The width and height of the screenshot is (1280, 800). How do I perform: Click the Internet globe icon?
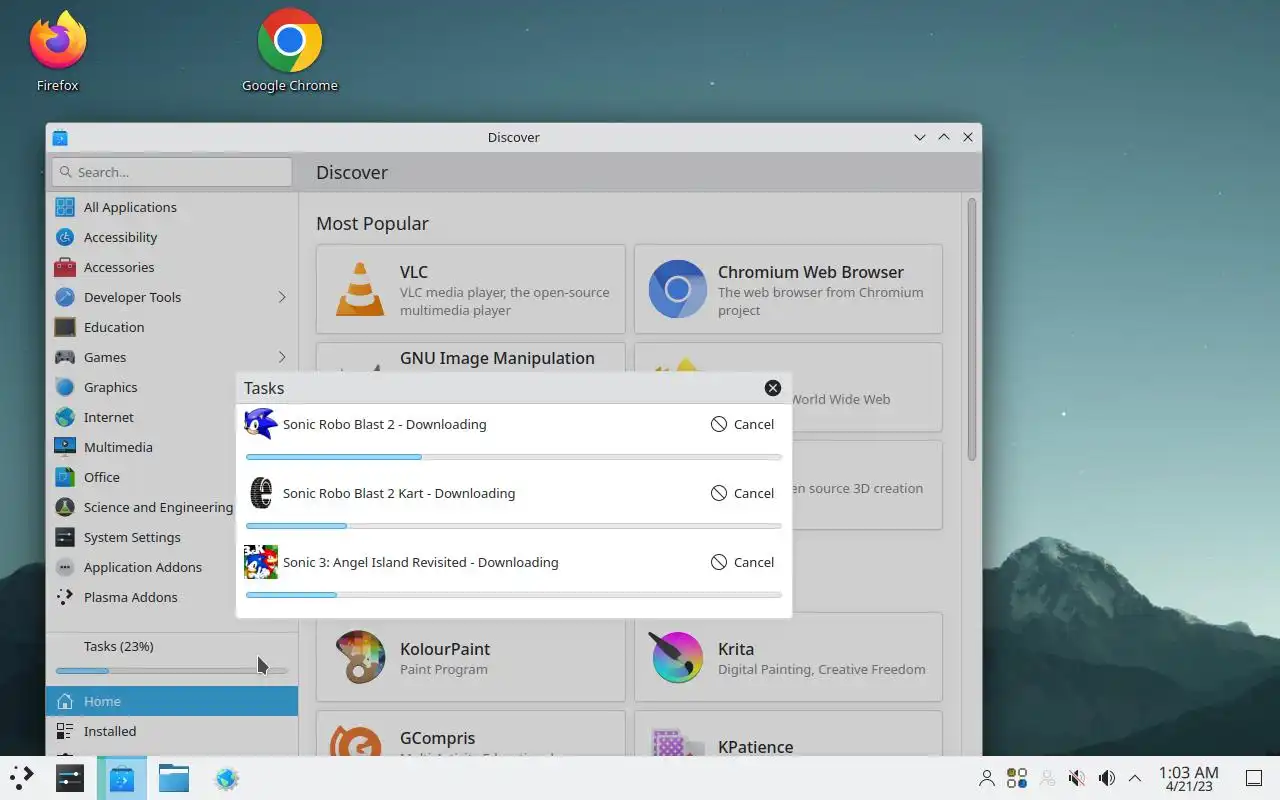point(65,417)
